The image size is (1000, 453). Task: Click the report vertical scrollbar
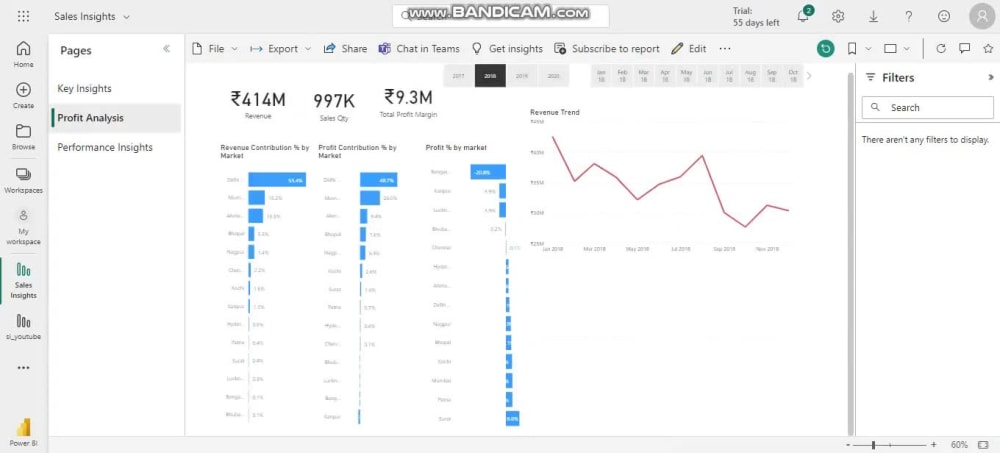pyautogui.click(x=850, y=254)
